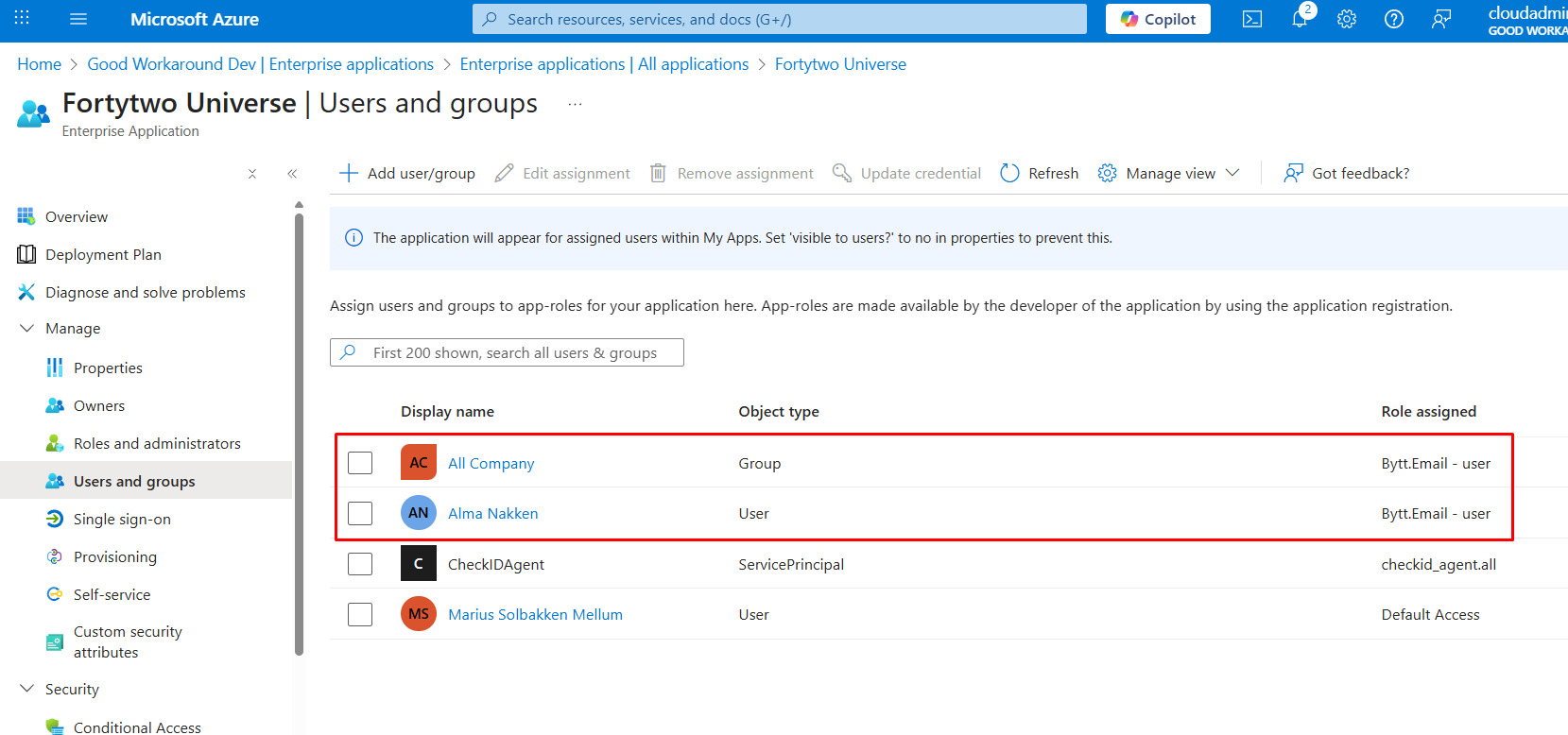This screenshot has width=1568, height=735.
Task: Open the notifications bell
Action: (x=1300, y=19)
